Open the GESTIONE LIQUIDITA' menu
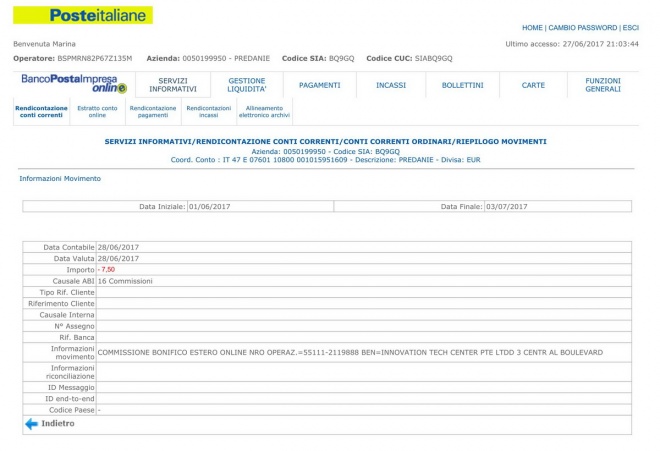This screenshot has width=660, height=451. (x=247, y=85)
